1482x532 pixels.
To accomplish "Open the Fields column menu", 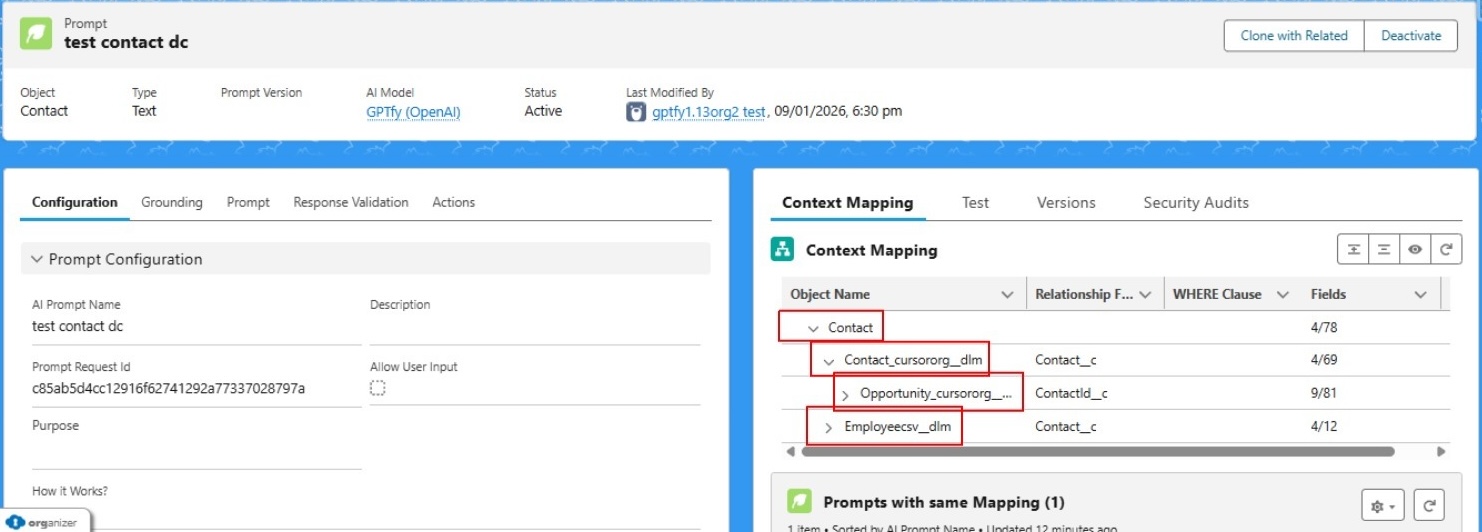I will pyautogui.click(x=1420, y=294).
